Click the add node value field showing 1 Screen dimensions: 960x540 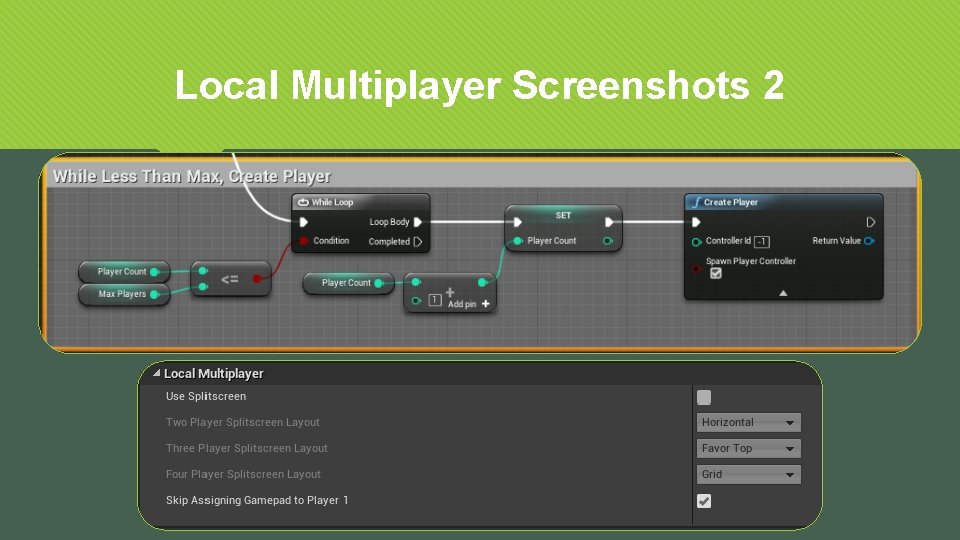click(435, 300)
